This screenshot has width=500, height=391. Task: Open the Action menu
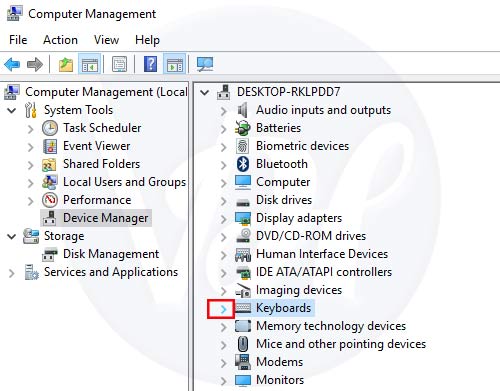[x=60, y=40]
